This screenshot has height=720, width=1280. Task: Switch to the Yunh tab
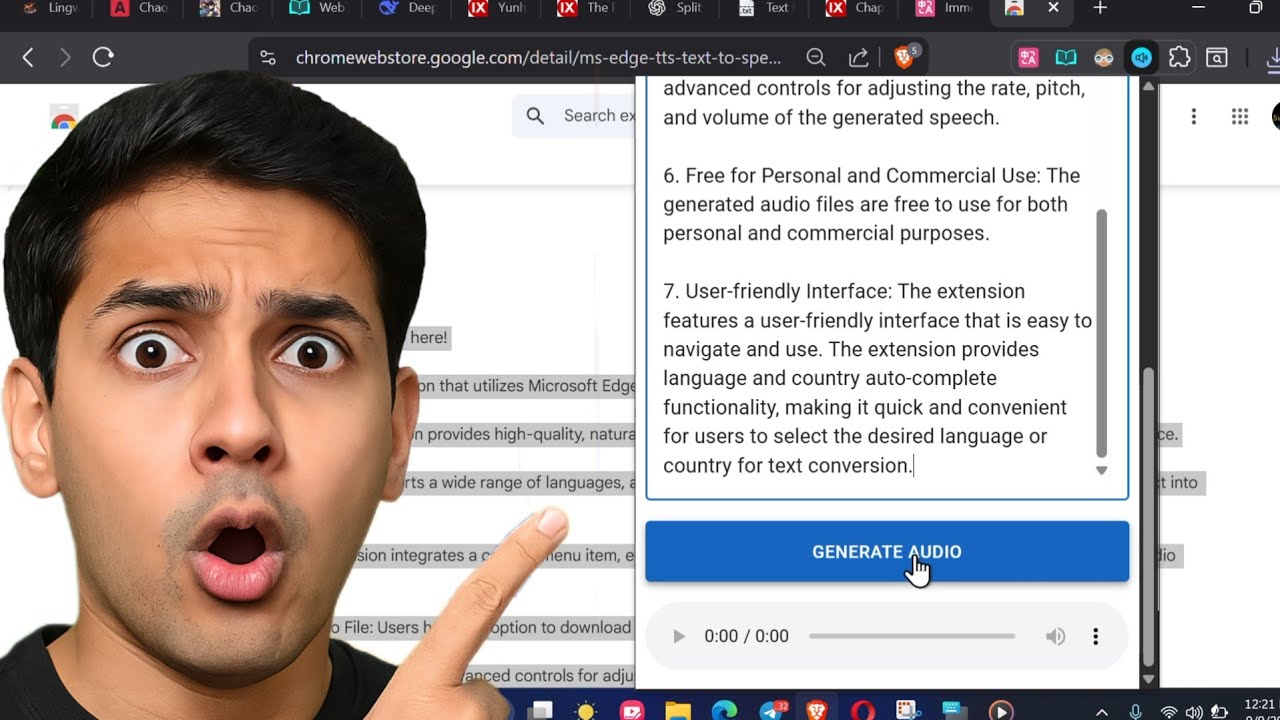coord(498,8)
